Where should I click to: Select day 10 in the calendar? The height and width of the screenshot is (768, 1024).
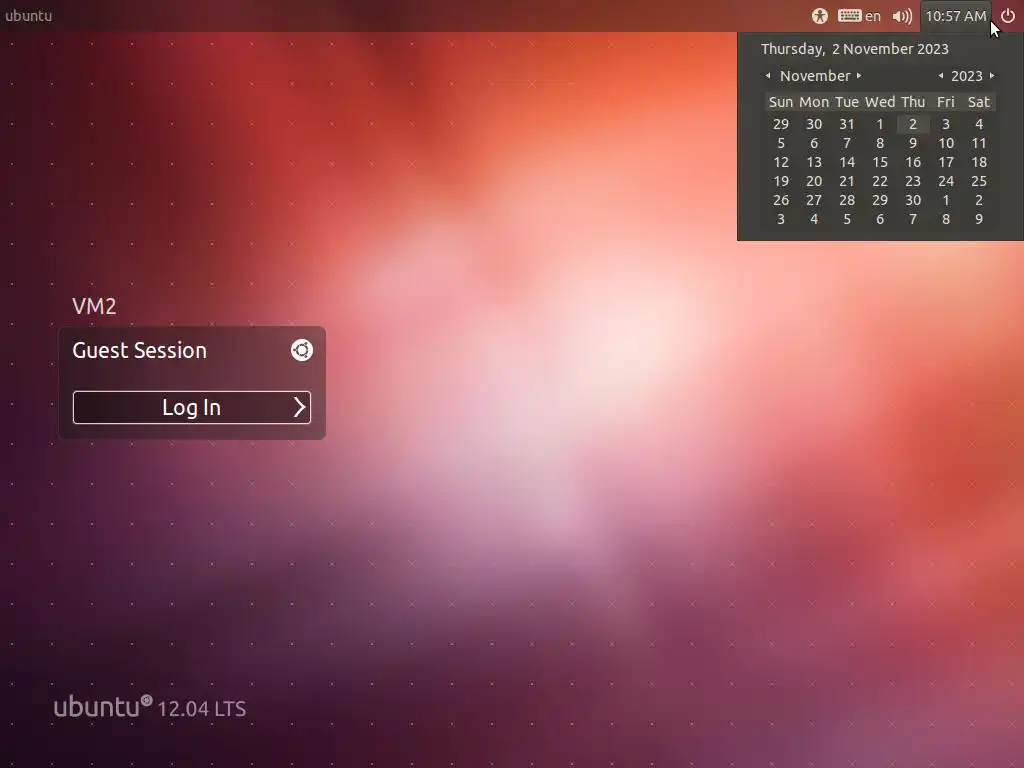[946, 143]
